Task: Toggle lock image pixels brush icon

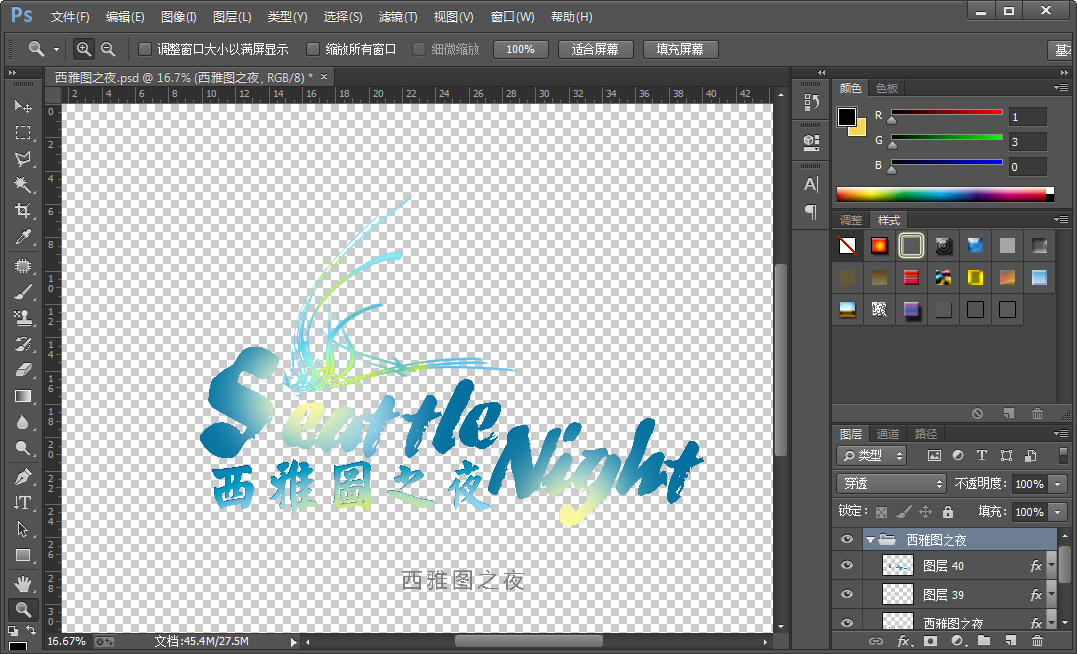Action: (903, 512)
